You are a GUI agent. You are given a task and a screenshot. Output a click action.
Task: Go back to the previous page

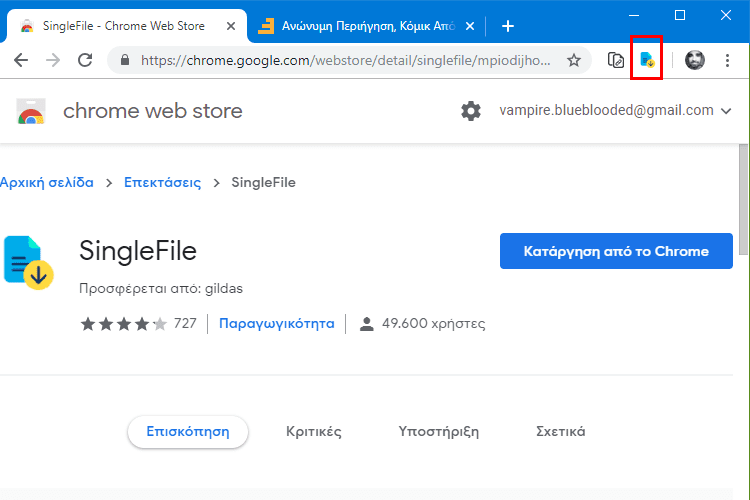point(21,60)
